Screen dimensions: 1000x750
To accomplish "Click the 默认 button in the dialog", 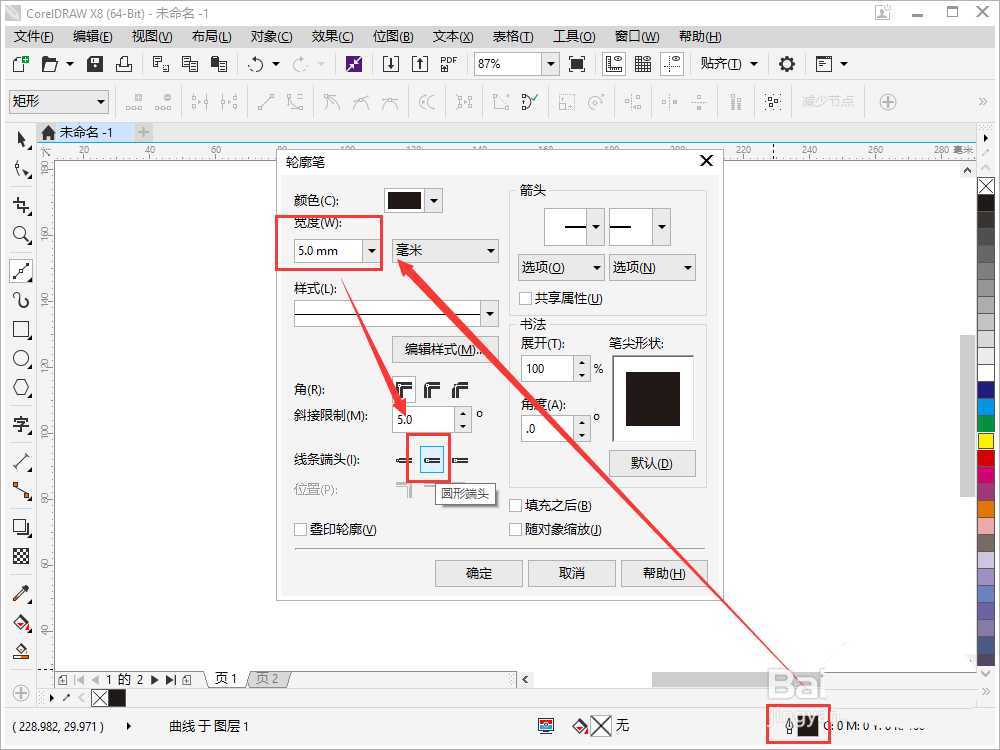I will (x=652, y=464).
